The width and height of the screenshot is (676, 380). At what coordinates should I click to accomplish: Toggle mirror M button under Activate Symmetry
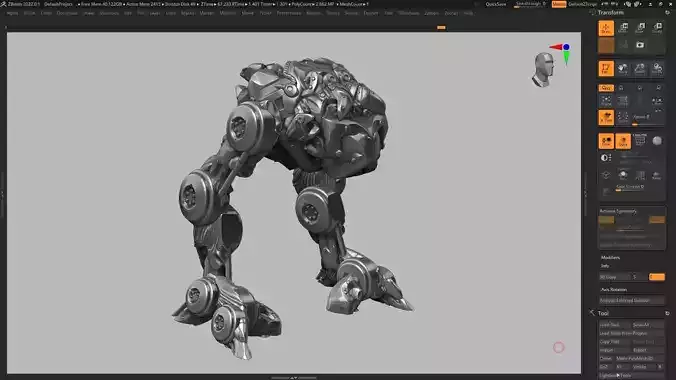tap(657, 220)
